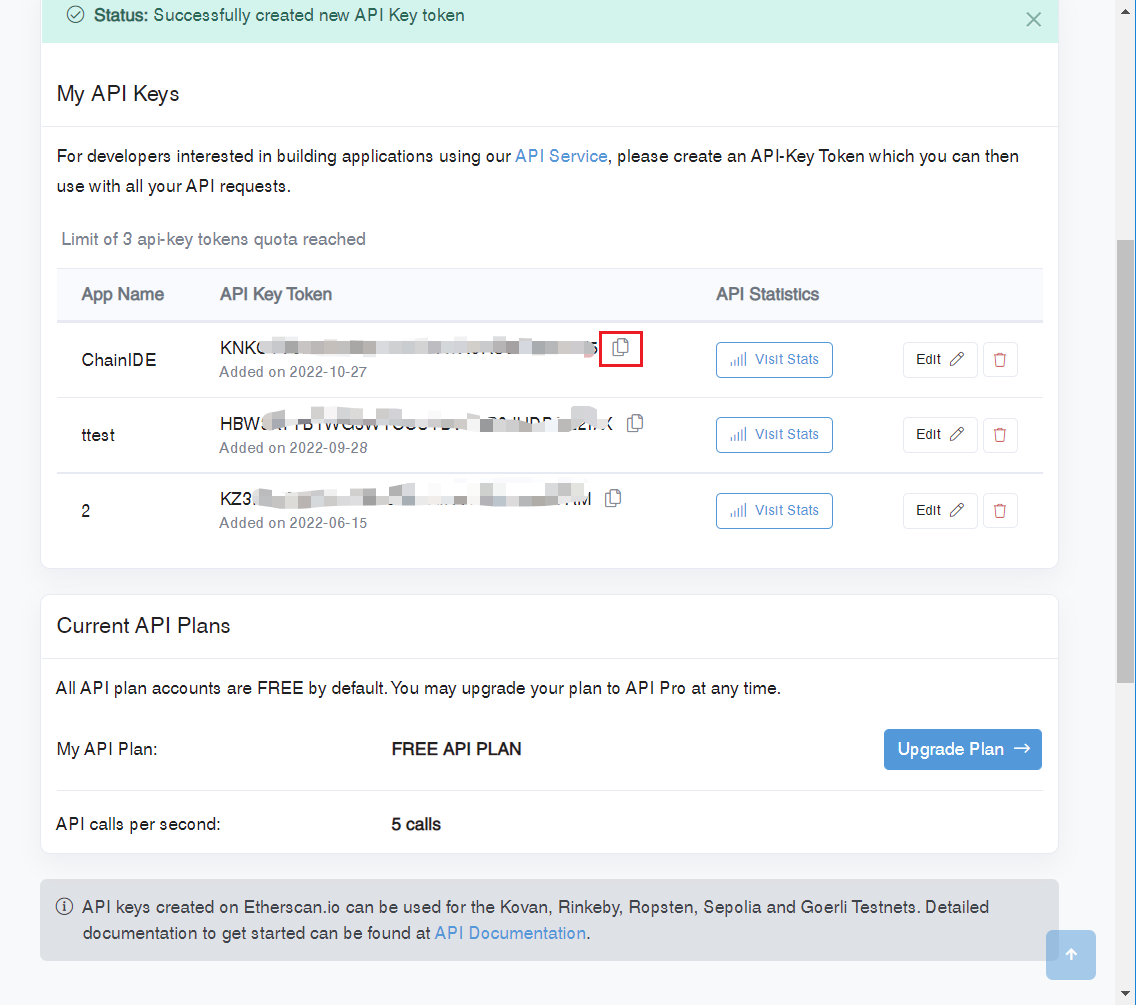Open the API Documentation link

(x=510, y=933)
